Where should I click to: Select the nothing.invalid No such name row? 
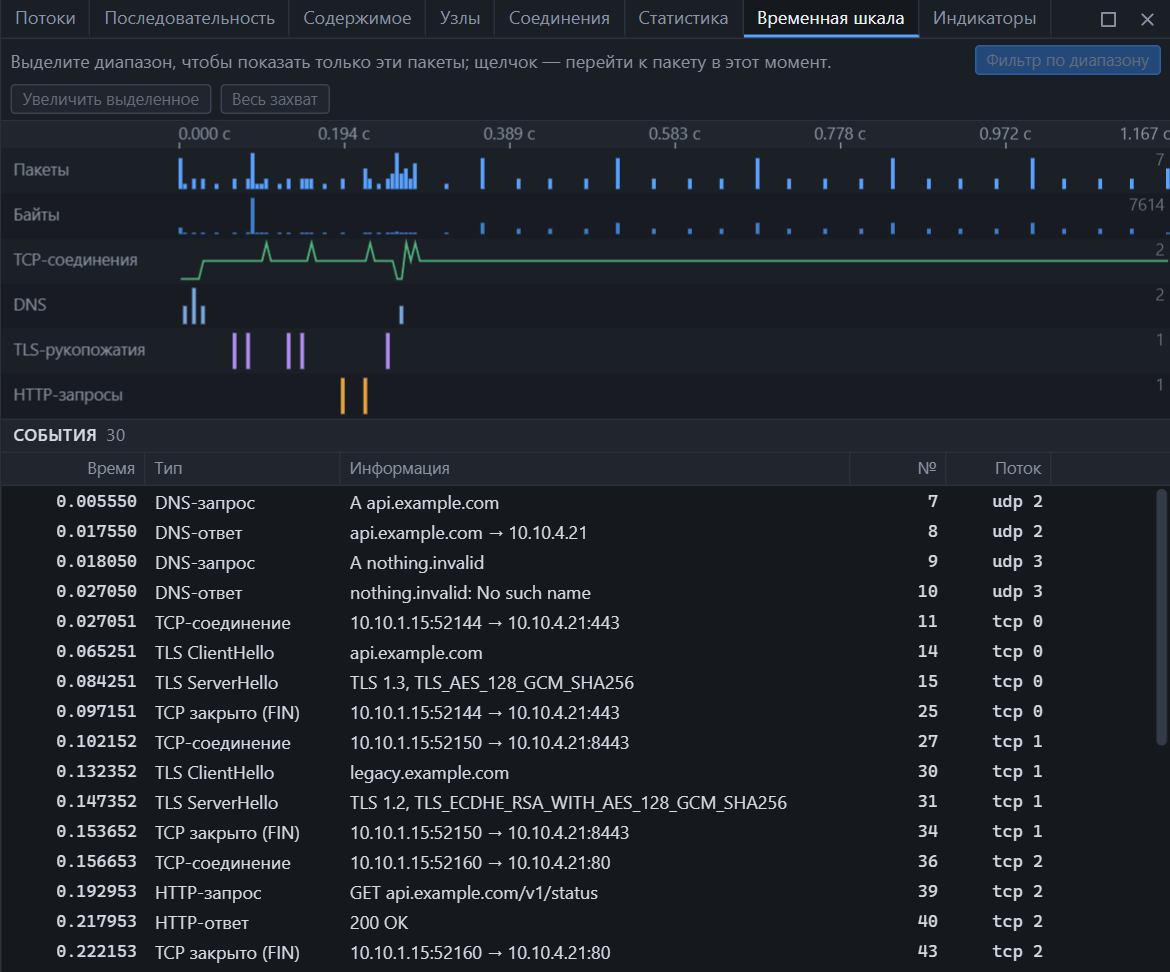click(x=578, y=592)
